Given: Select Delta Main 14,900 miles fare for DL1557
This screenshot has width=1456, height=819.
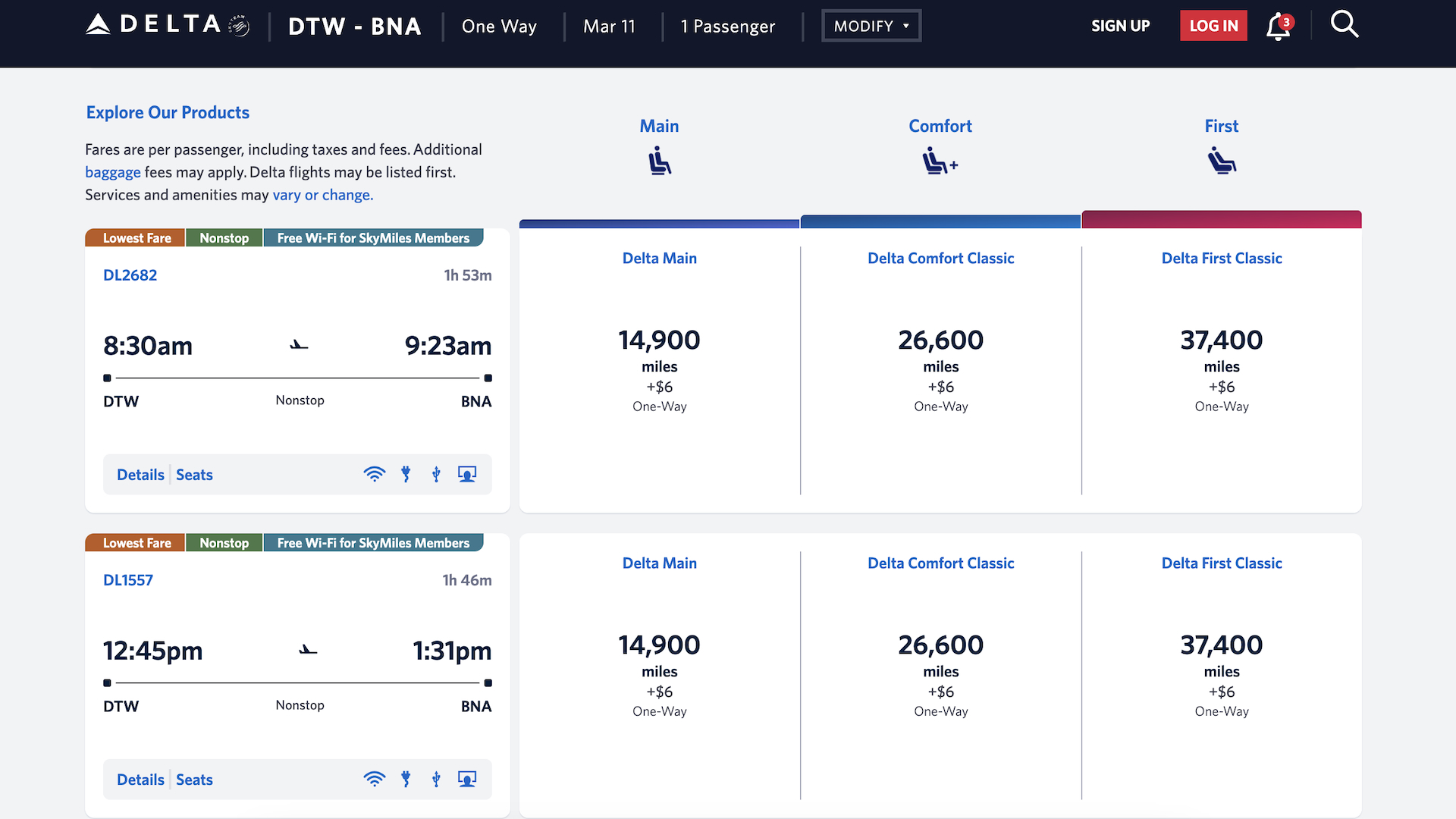Looking at the screenshot, I should [x=660, y=676].
